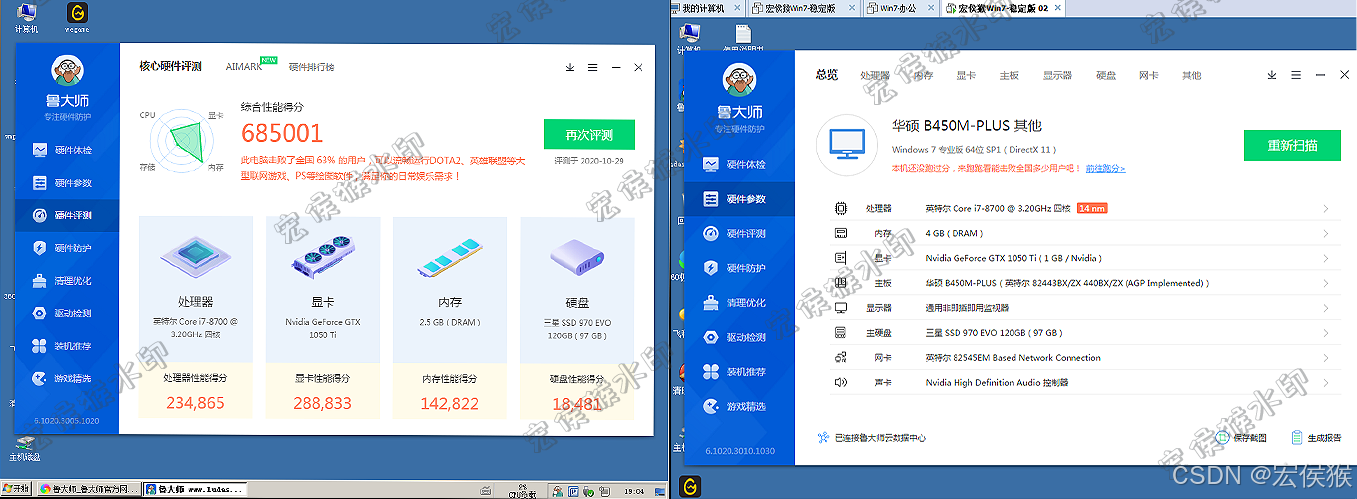Click the 开始 Start button on taskbar
This screenshot has height=499, width=1357.
17,489
